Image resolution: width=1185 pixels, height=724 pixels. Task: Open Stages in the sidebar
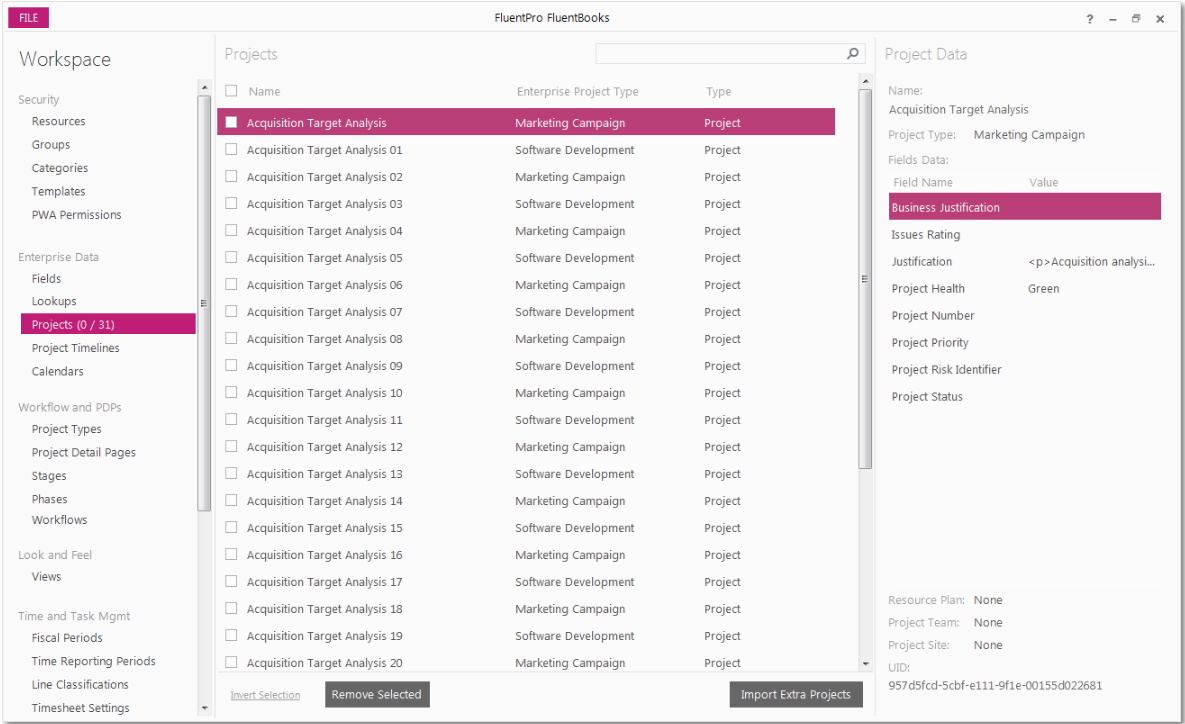[49, 475]
